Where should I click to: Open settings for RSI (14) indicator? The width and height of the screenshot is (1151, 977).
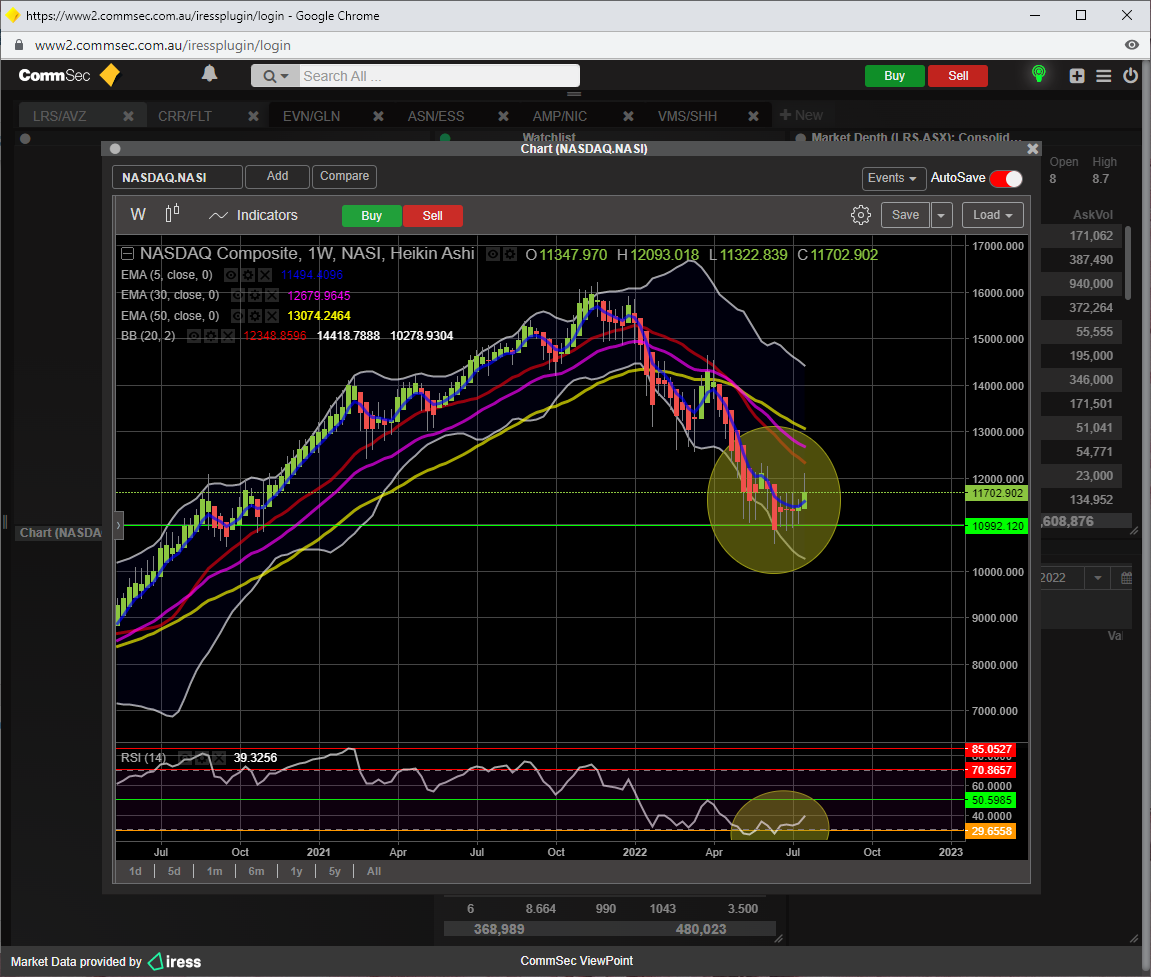pyautogui.click(x=201, y=757)
